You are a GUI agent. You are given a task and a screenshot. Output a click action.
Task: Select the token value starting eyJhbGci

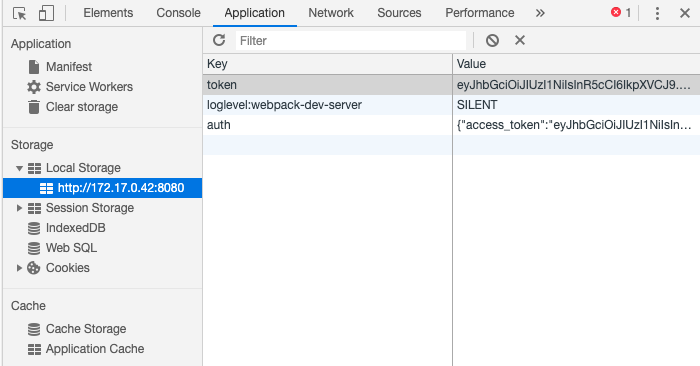coord(576,85)
